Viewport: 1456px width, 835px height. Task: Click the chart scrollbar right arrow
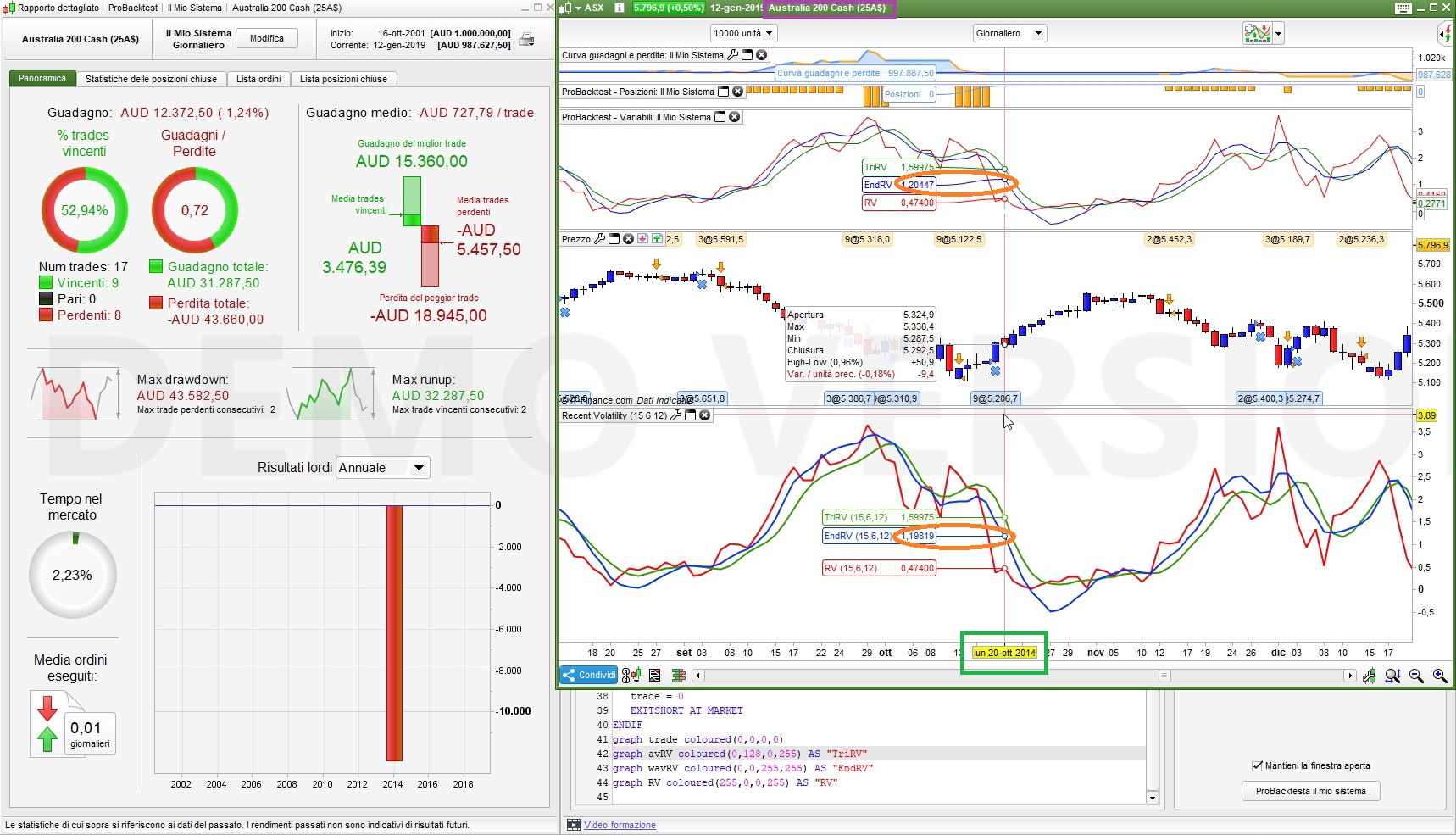(1350, 676)
